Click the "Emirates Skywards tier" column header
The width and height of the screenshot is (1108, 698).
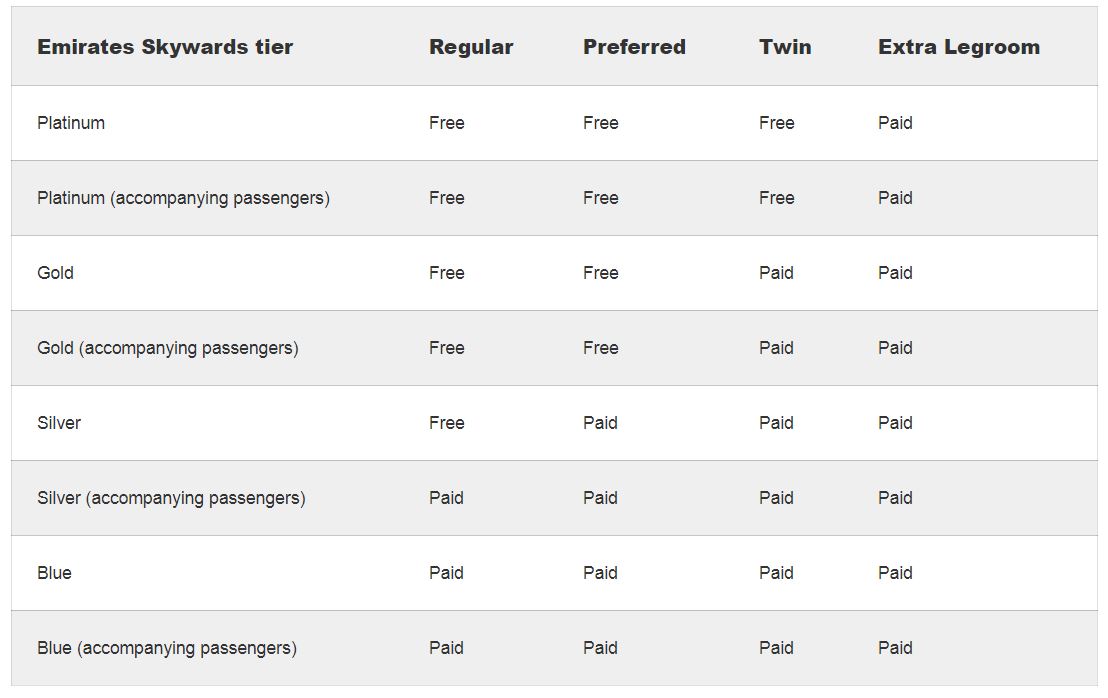tap(165, 47)
